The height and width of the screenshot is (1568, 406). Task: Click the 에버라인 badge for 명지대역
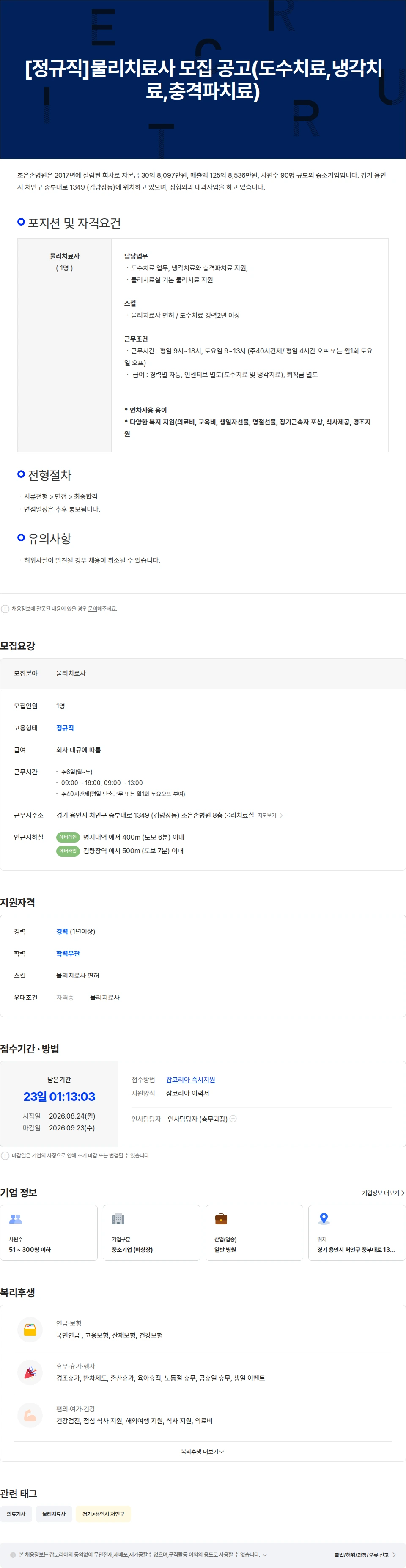pyautogui.click(x=68, y=838)
